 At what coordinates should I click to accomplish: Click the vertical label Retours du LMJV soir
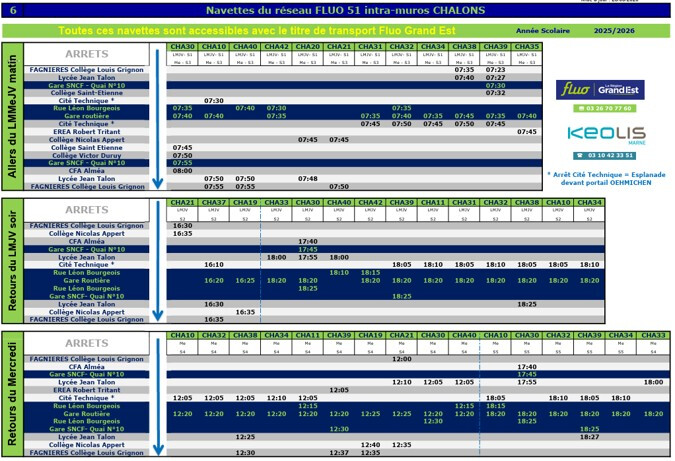tap(12, 260)
